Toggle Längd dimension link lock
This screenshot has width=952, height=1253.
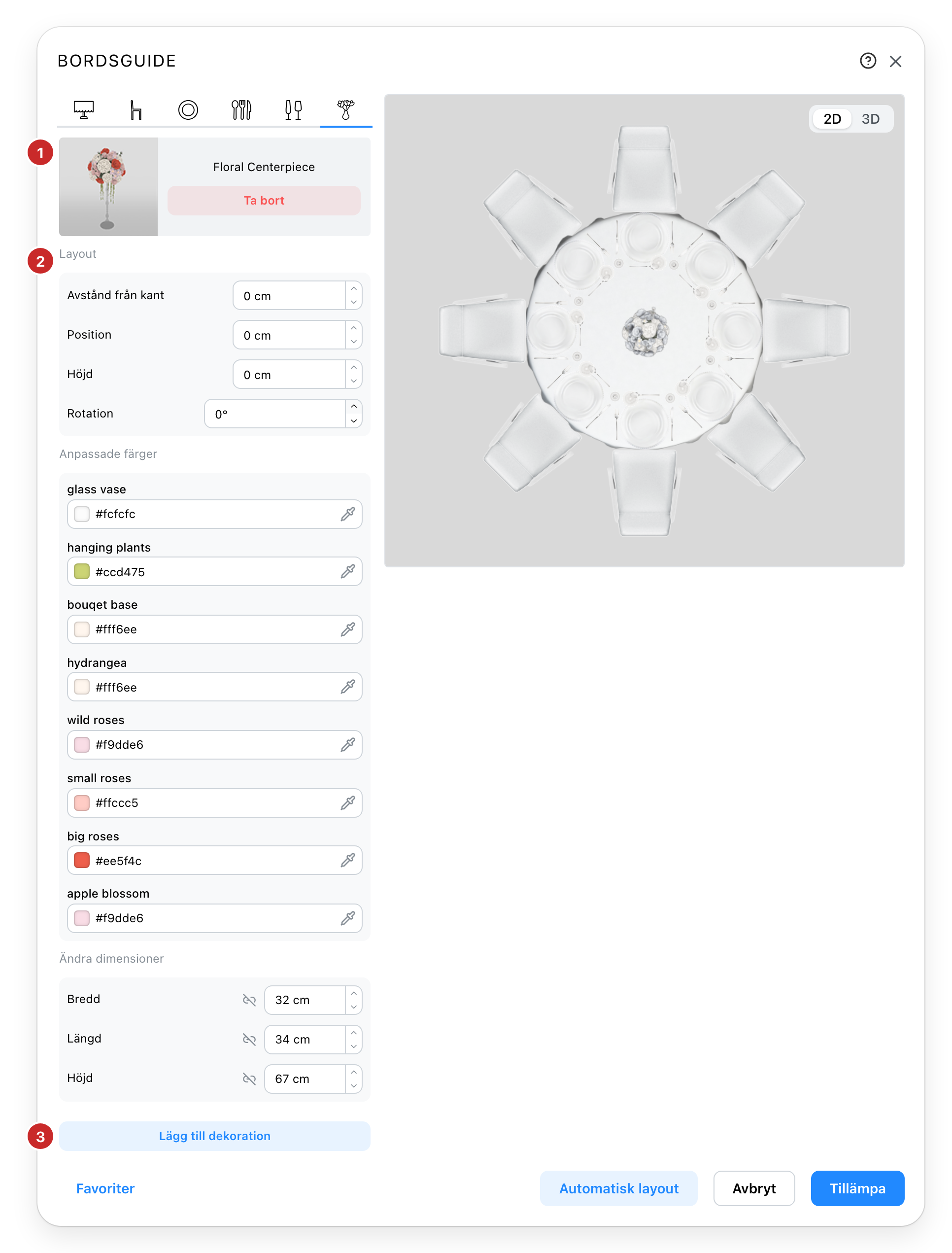tap(249, 1039)
